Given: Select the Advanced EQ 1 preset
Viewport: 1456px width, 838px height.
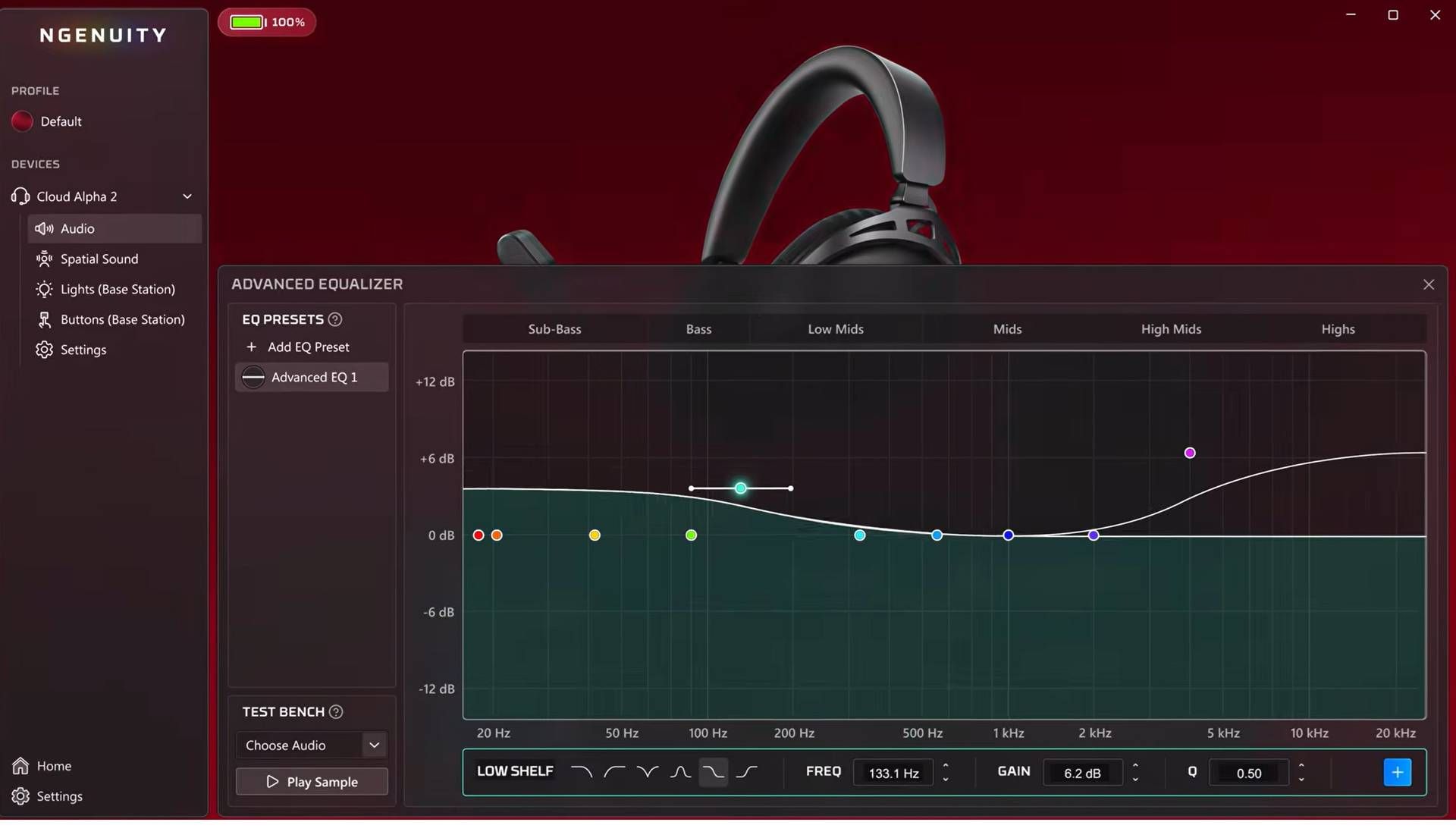Looking at the screenshot, I should pos(312,377).
